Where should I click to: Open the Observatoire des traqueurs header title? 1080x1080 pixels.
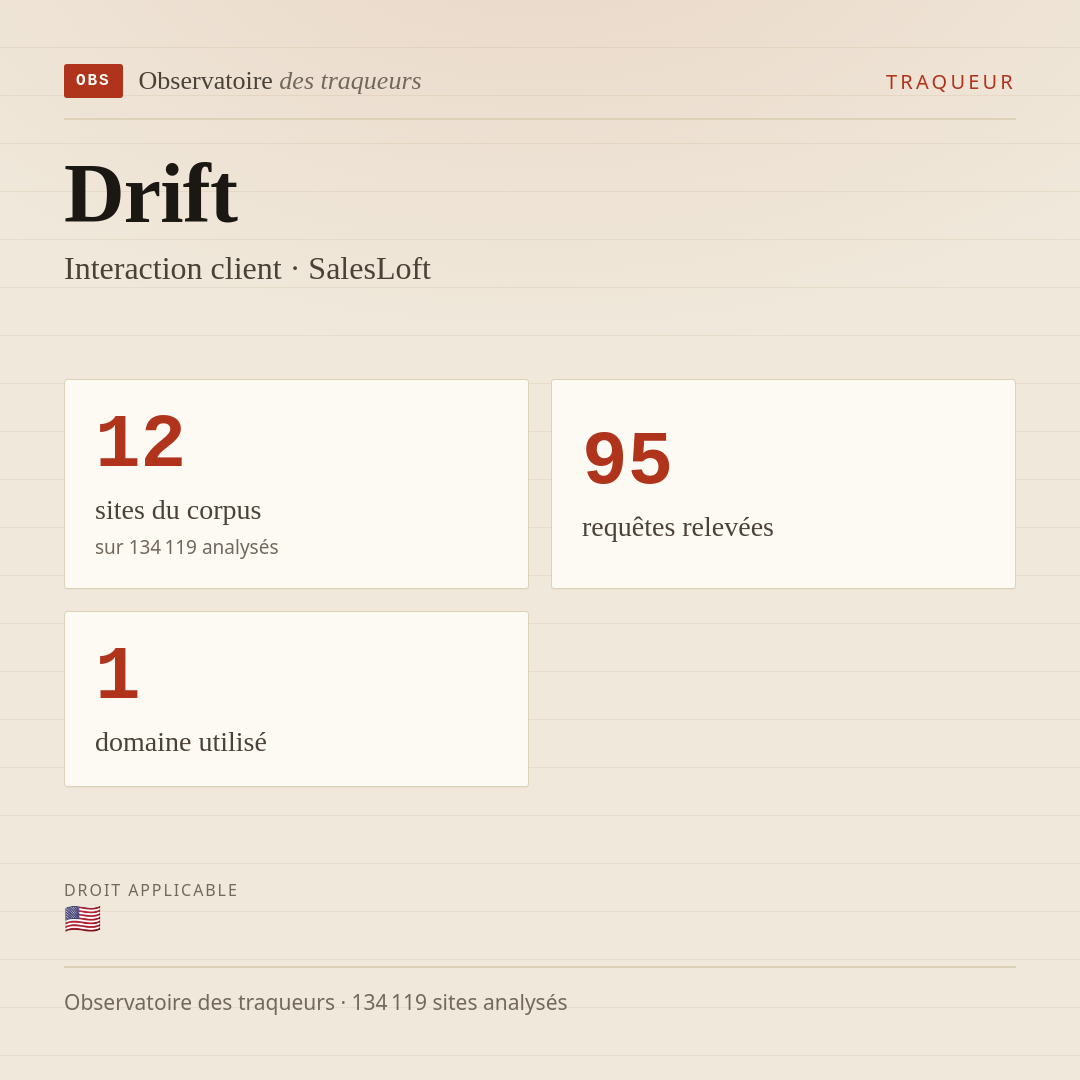(280, 81)
